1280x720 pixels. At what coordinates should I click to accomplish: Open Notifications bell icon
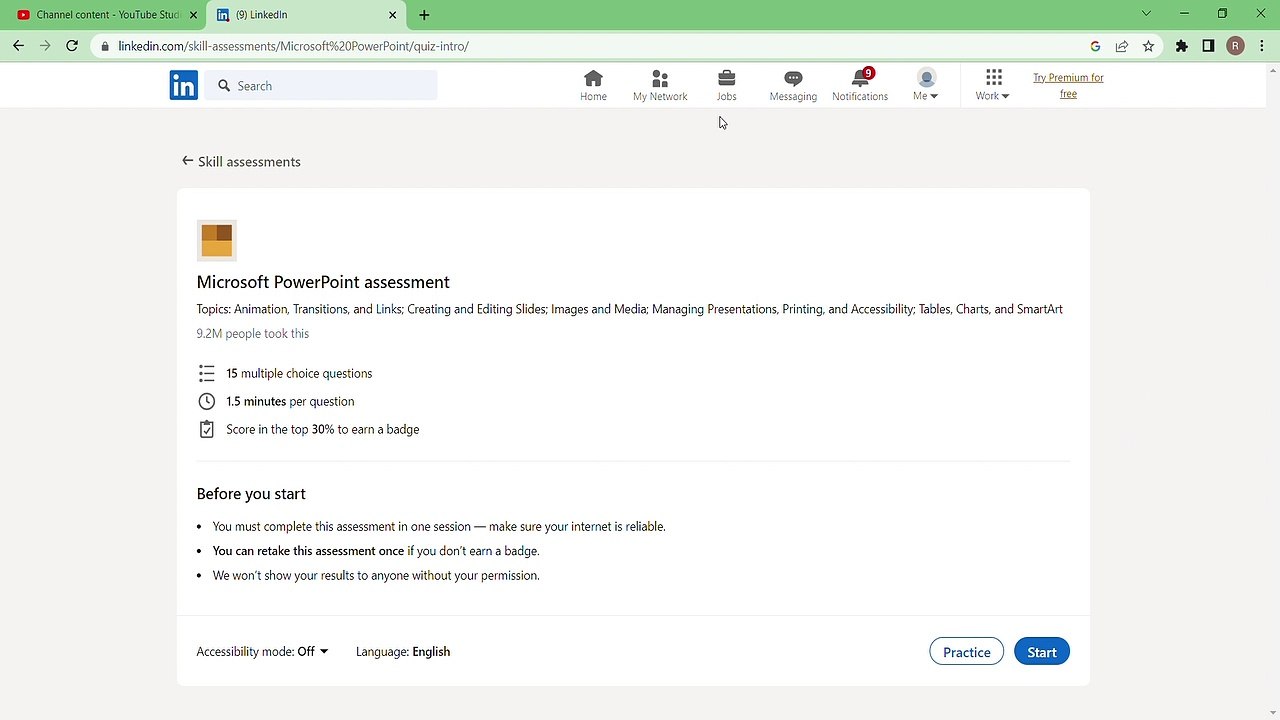[860, 86]
